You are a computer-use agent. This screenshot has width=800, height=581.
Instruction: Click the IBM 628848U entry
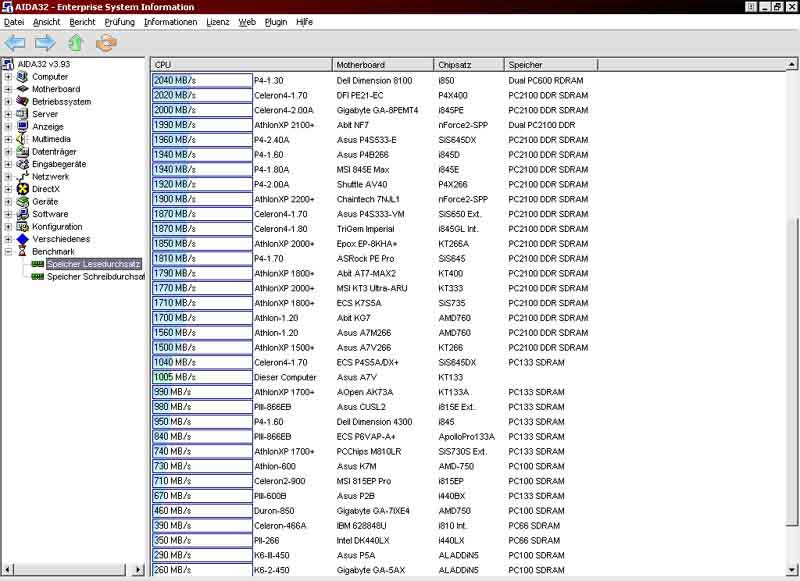(361, 525)
